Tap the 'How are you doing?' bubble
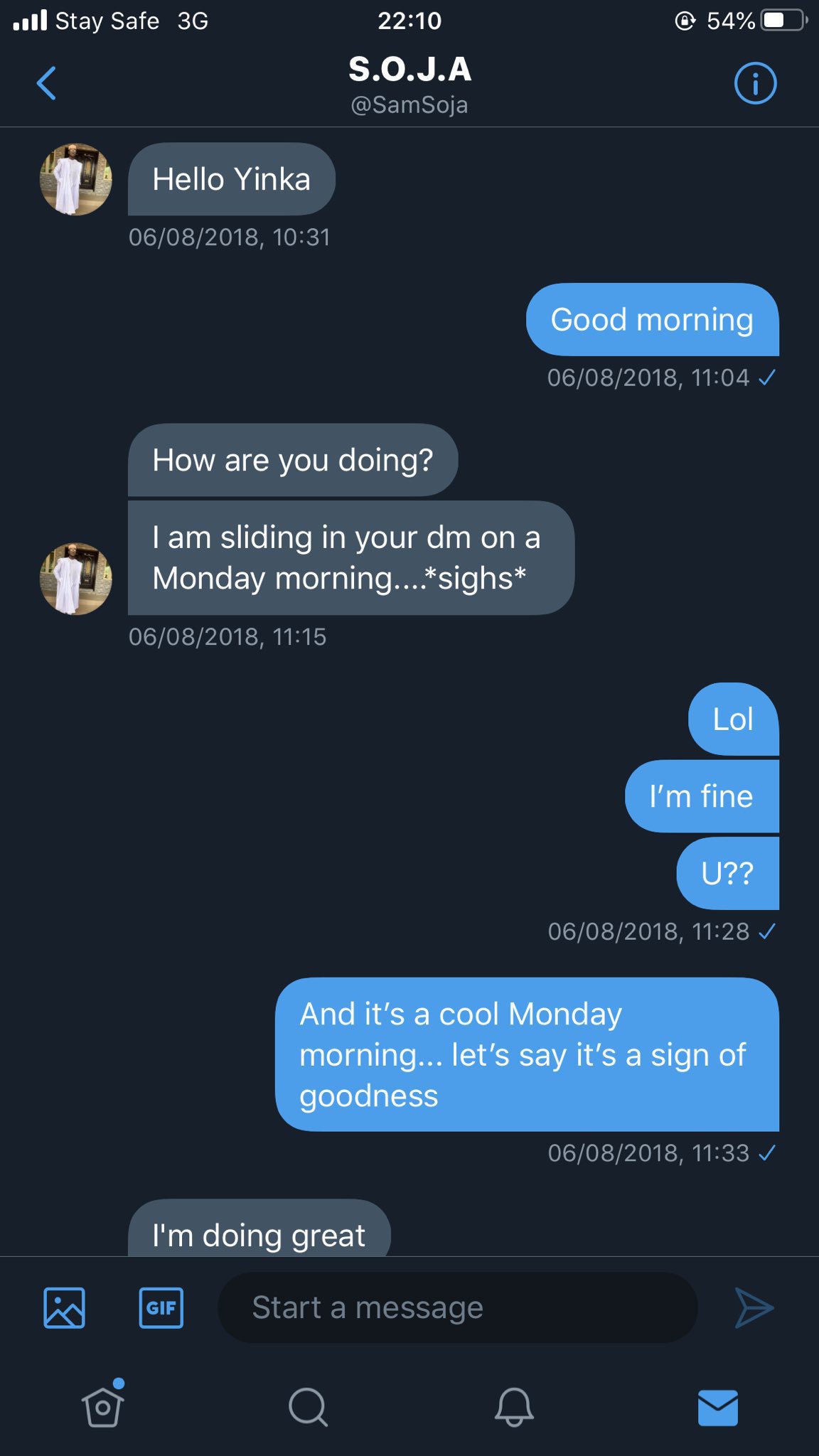The height and width of the screenshot is (1456, 819). click(292, 460)
